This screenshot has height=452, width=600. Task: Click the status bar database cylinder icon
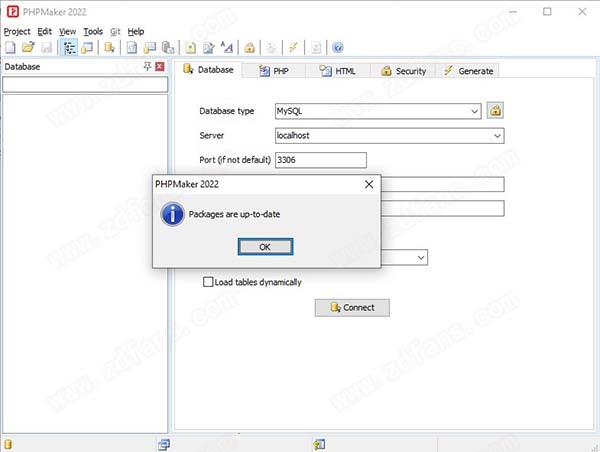tap(8, 444)
